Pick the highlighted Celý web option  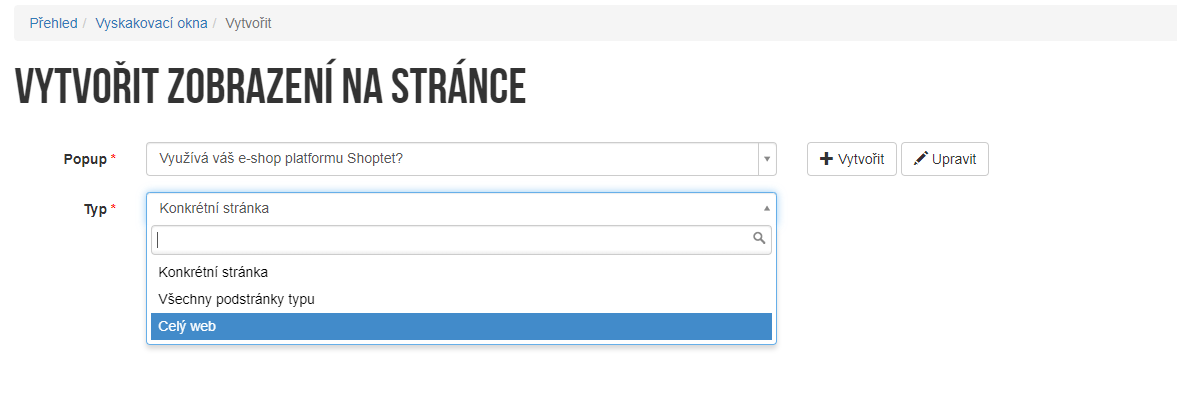(x=462, y=327)
